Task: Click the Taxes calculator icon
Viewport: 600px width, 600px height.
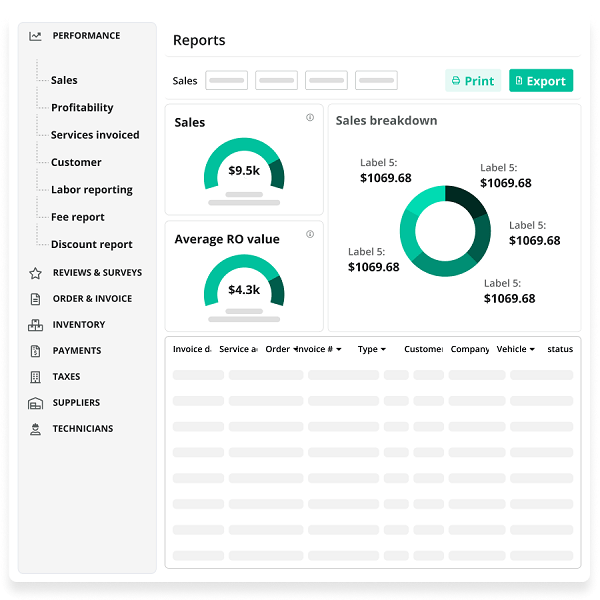Action: pyautogui.click(x=35, y=377)
